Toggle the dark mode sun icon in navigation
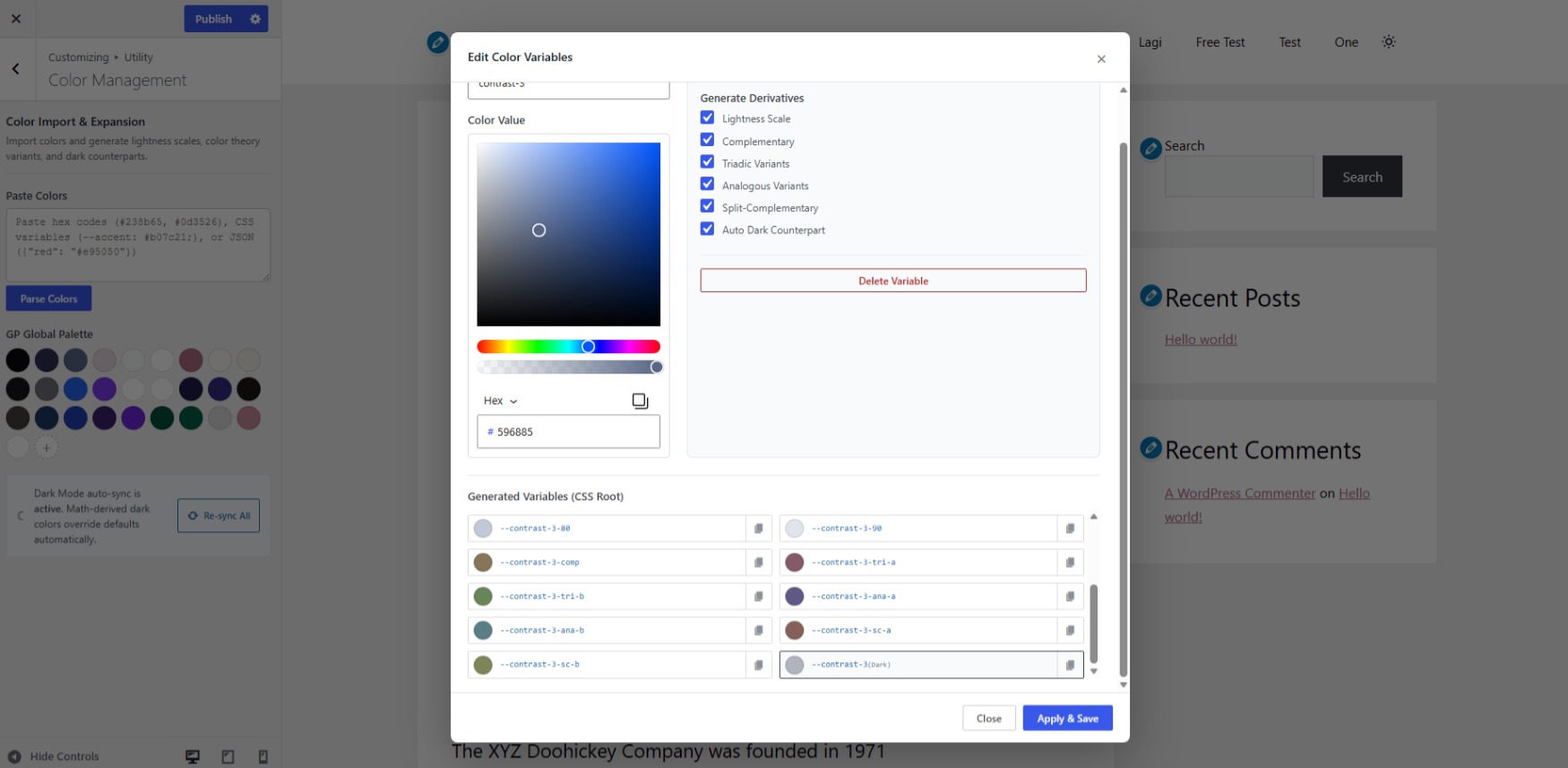The width and height of the screenshot is (1568, 768). pos(1389,42)
